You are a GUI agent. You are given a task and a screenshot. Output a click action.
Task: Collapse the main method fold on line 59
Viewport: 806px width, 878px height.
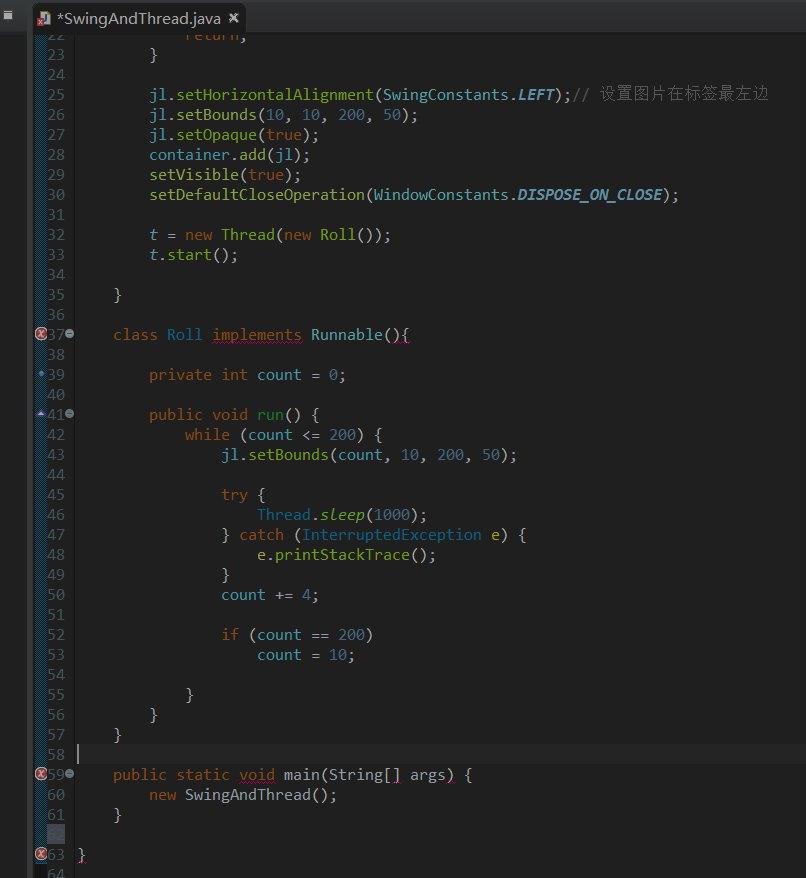69,774
